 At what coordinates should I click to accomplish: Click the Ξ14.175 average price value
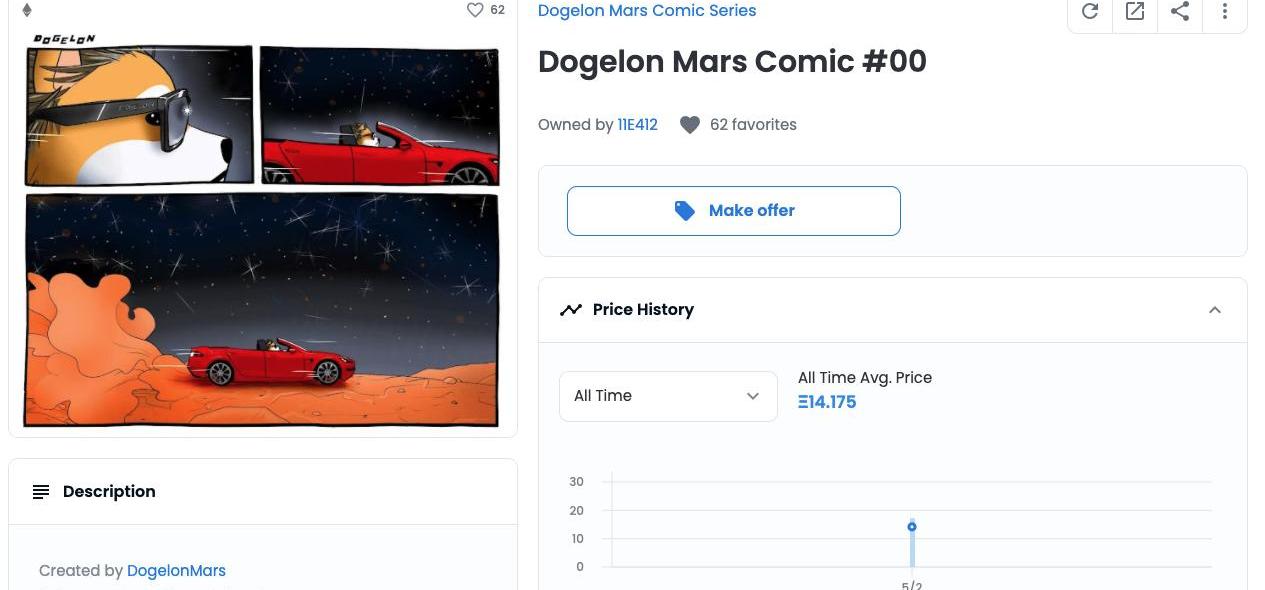pos(827,402)
